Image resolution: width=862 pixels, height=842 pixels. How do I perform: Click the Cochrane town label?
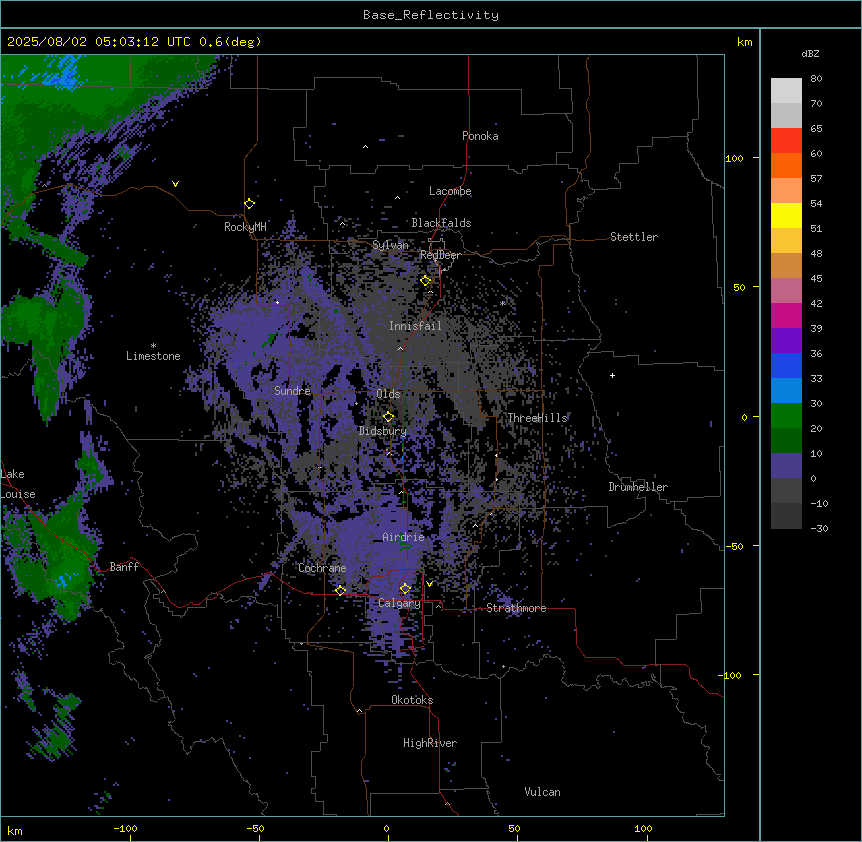coord(322,568)
